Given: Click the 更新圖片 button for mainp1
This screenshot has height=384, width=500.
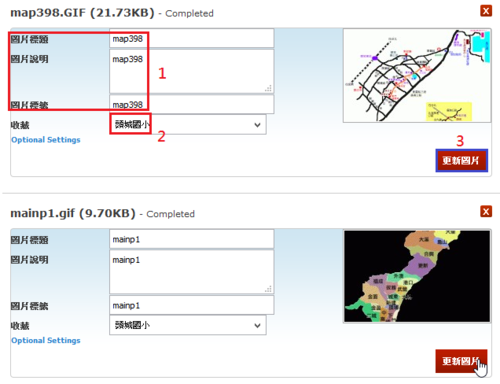Looking at the screenshot, I should point(461,361).
